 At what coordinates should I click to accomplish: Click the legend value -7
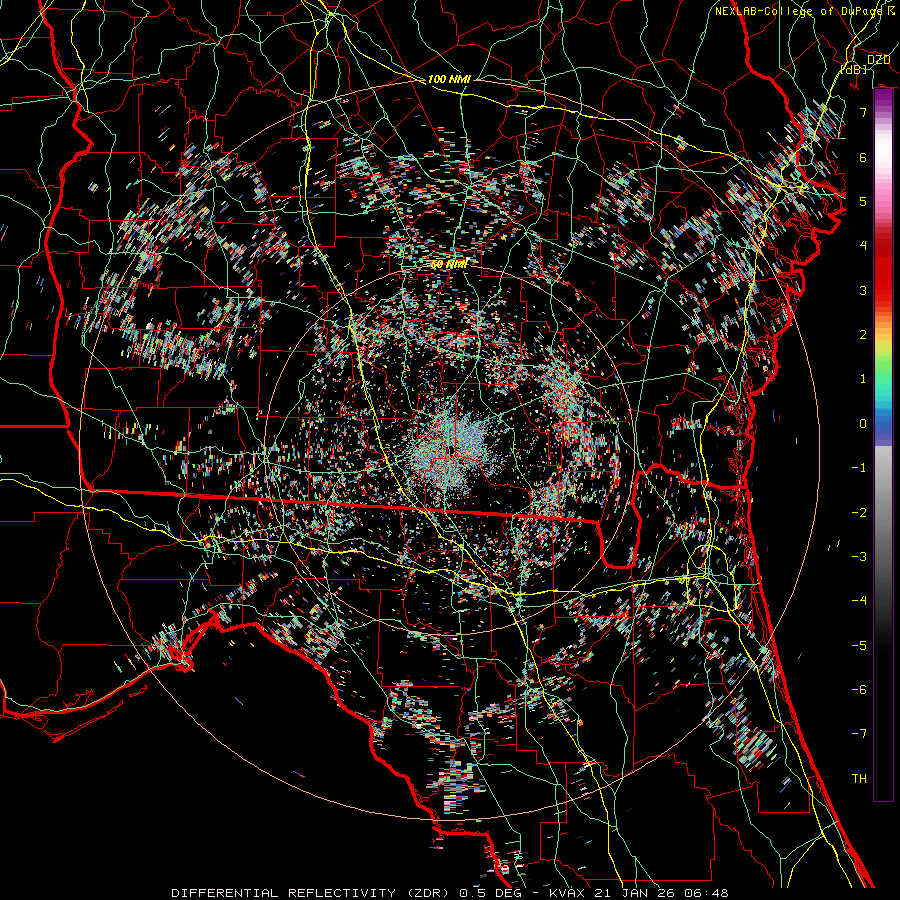(x=859, y=734)
